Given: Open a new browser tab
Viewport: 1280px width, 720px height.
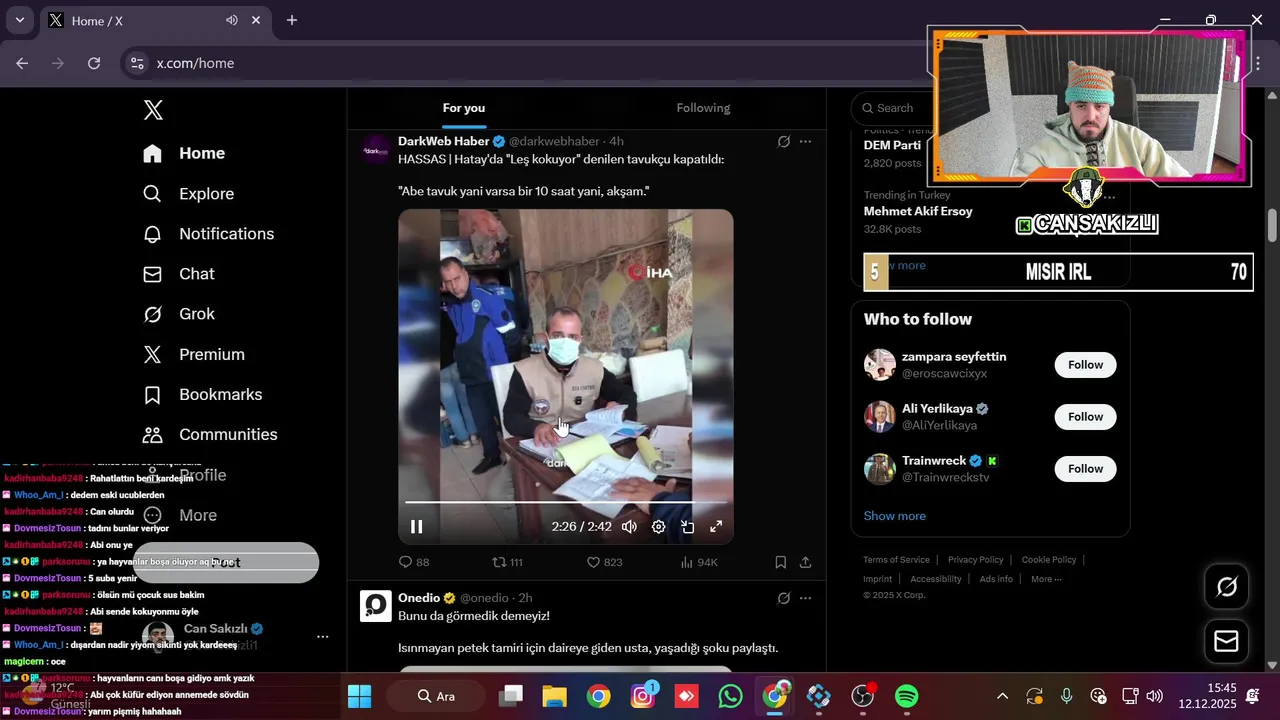Looking at the screenshot, I should pos(292,20).
